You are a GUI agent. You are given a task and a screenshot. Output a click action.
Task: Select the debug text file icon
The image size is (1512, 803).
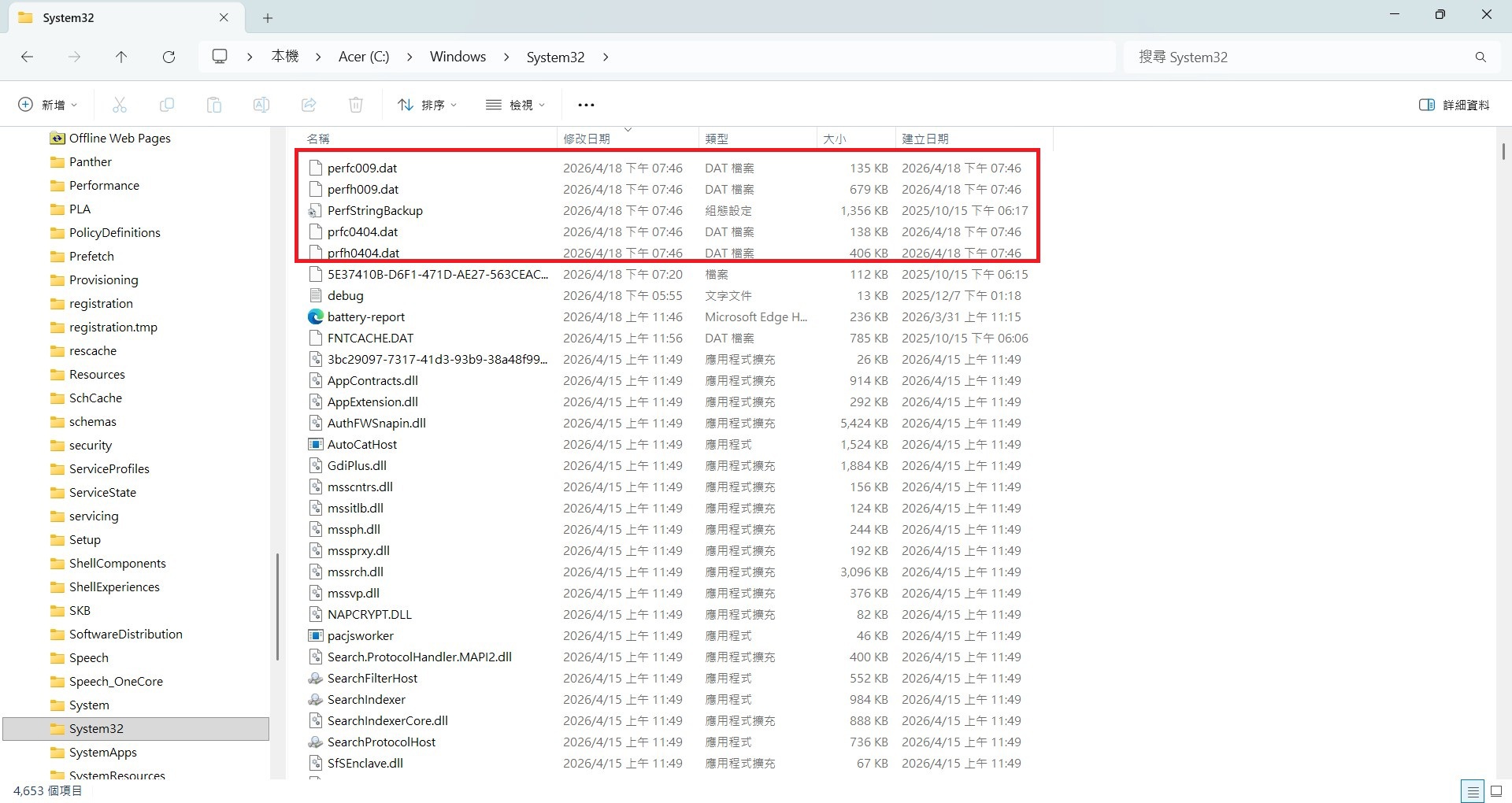316,295
